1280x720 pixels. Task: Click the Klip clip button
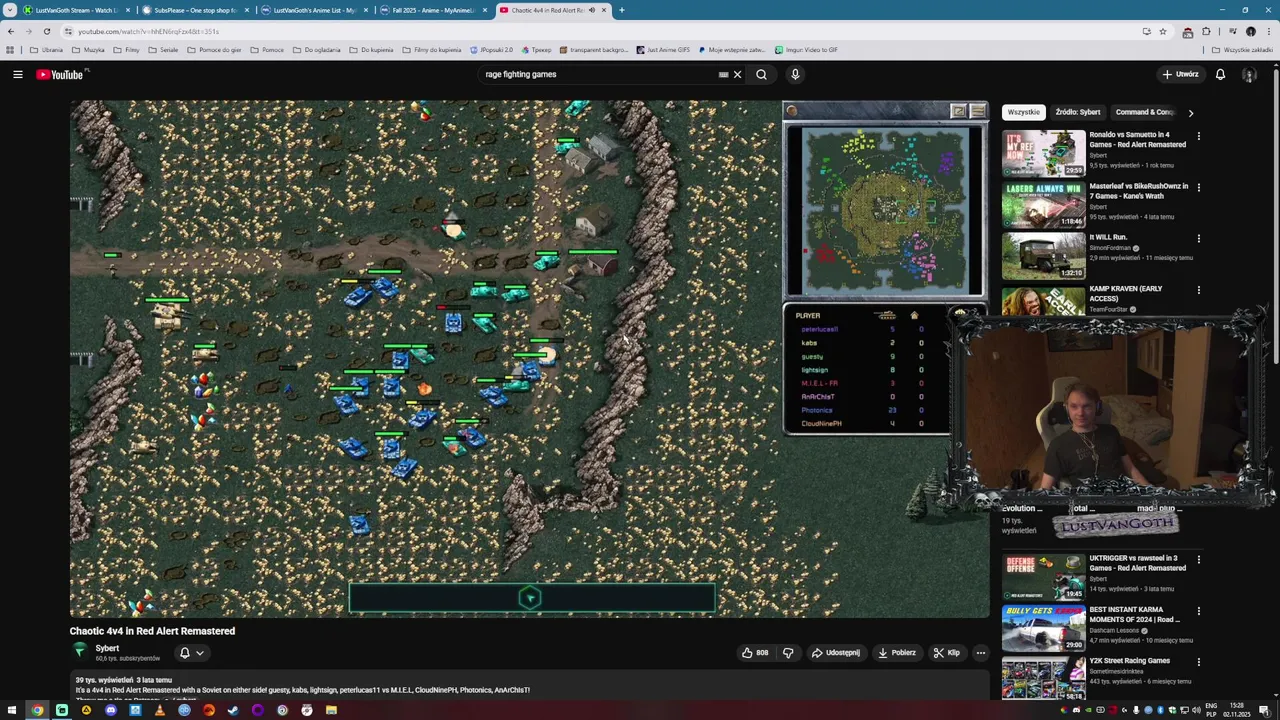(x=946, y=653)
